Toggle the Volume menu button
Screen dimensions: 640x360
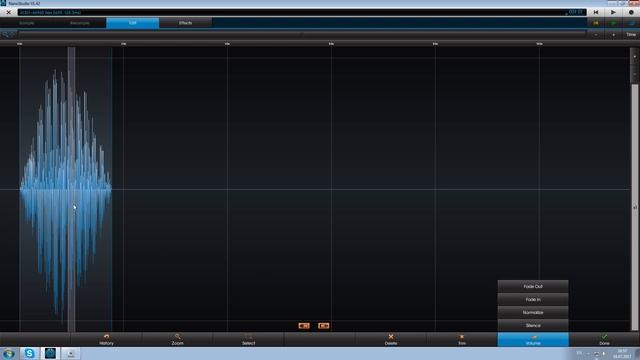(x=533, y=340)
